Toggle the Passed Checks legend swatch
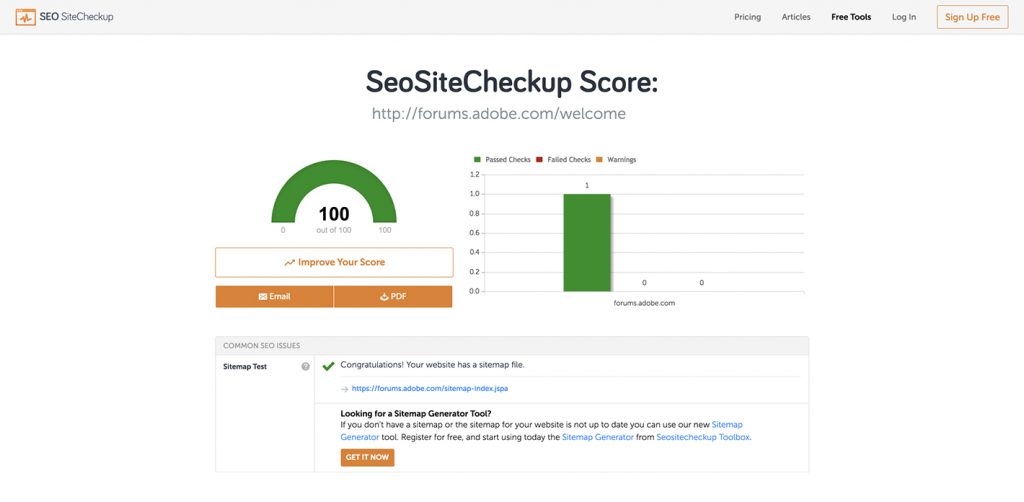This screenshot has height=502, width=1024. click(x=477, y=160)
